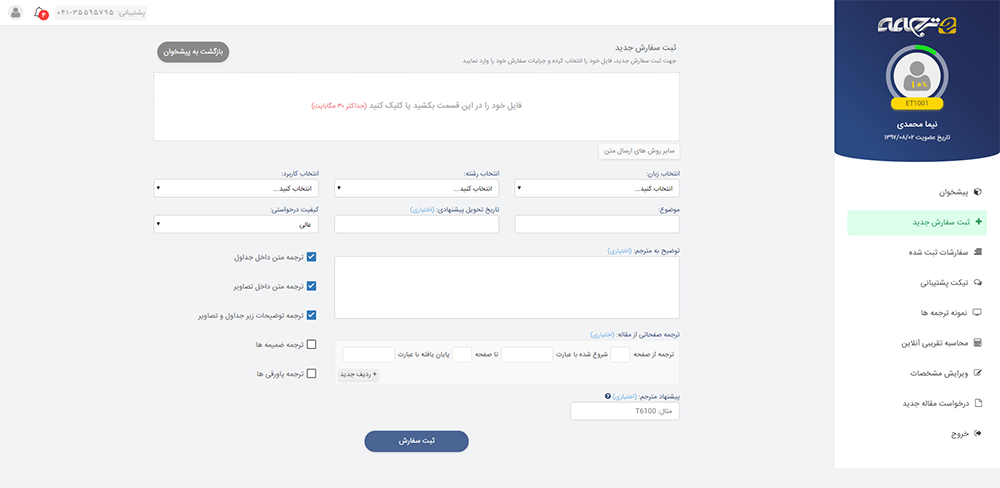Click the document icon beside درخواست مقاله جدید
Viewport: 1000px width, 488px height.
pyautogui.click(x=980, y=403)
